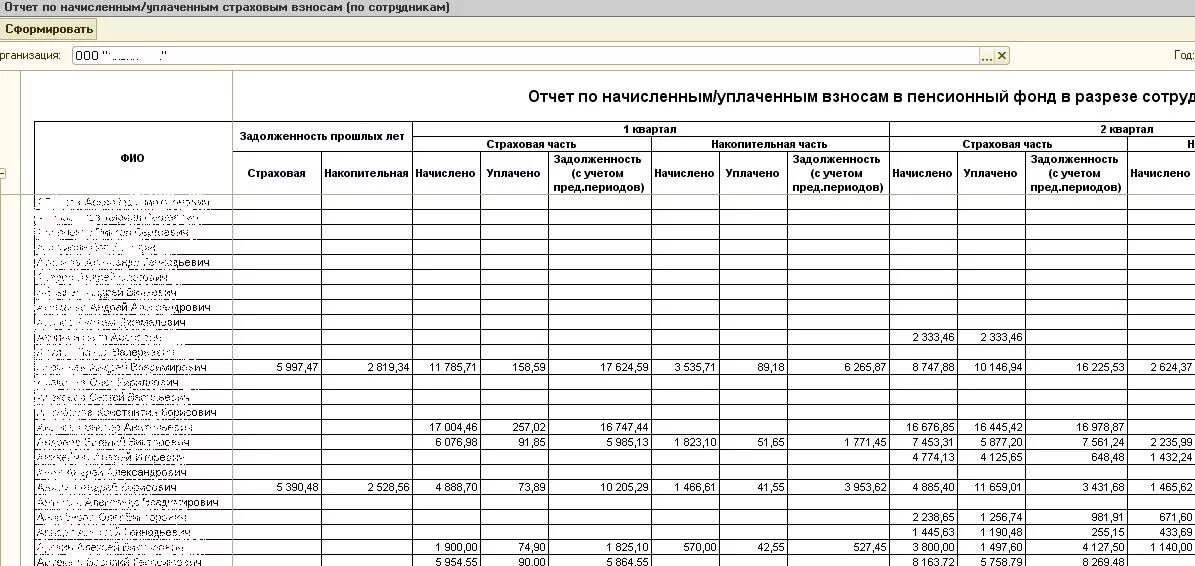Select cell with value 8 747,88

[924, 367]
